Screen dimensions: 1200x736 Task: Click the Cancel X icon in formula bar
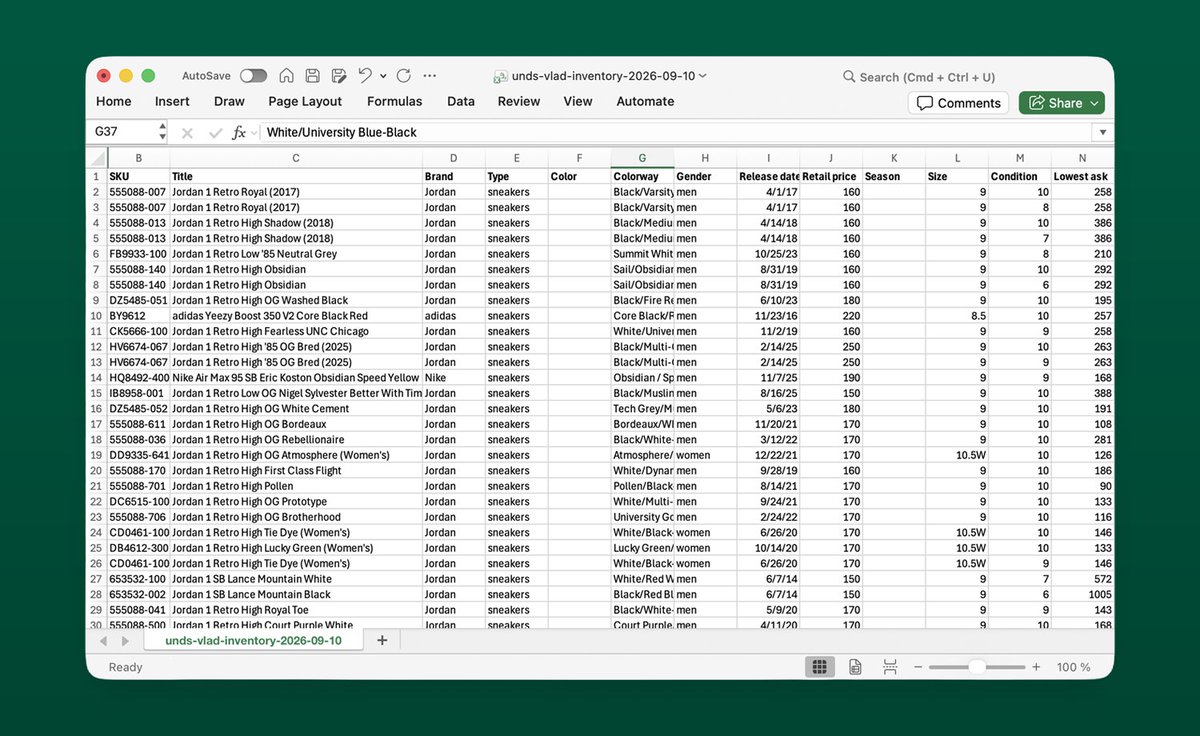(187, 132)
